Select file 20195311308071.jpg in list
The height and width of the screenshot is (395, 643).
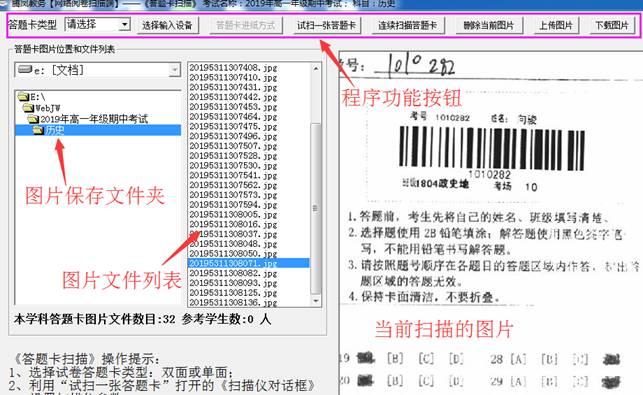[249, 263]
